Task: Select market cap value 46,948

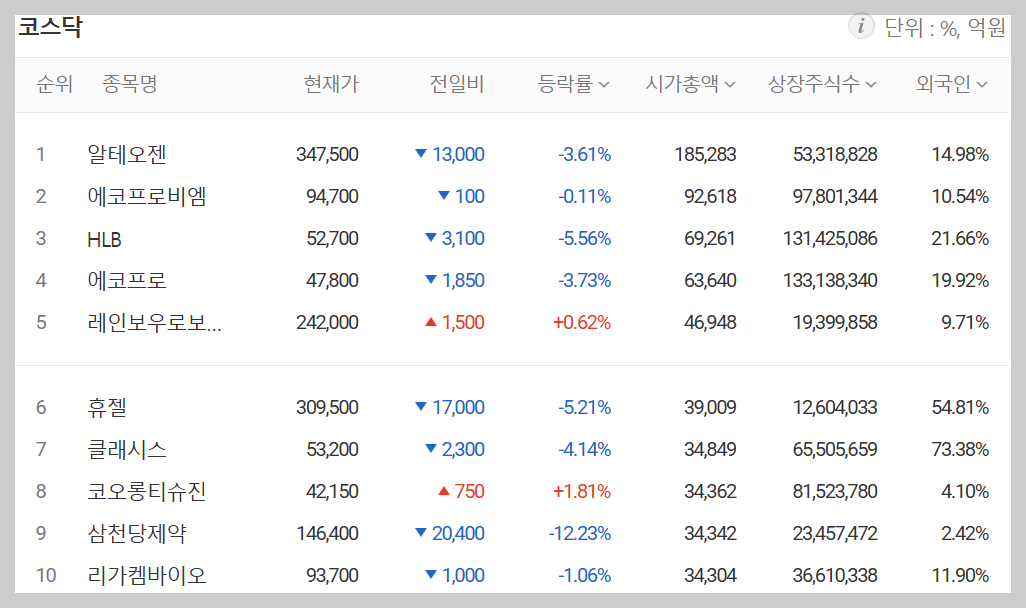Action: [x=710, y=323]
